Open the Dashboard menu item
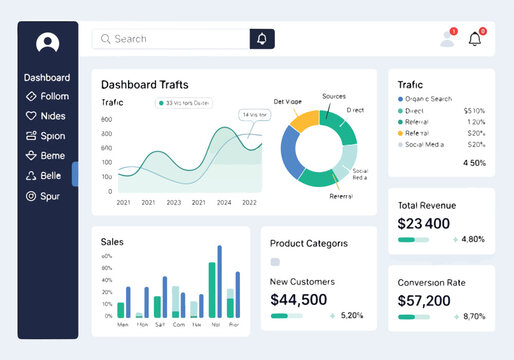This screenshot has height=360, width=514. coord(47,78)
